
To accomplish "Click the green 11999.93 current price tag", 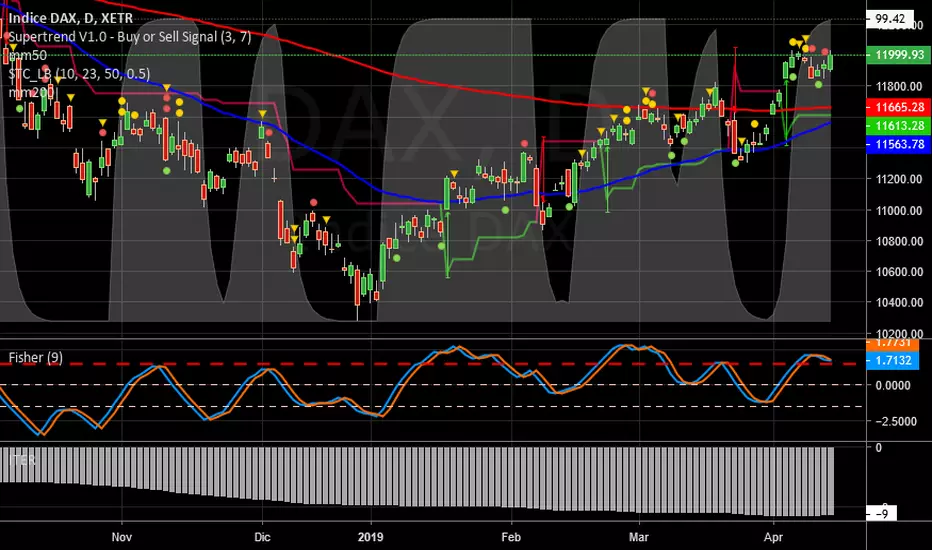I will point(899,55).
